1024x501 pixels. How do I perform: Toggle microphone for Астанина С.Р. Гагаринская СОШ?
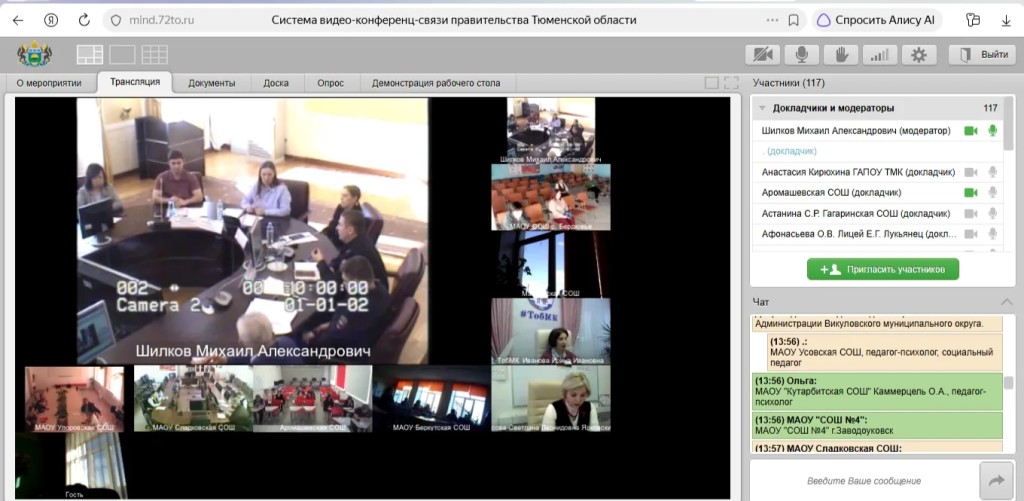(993, 214)
